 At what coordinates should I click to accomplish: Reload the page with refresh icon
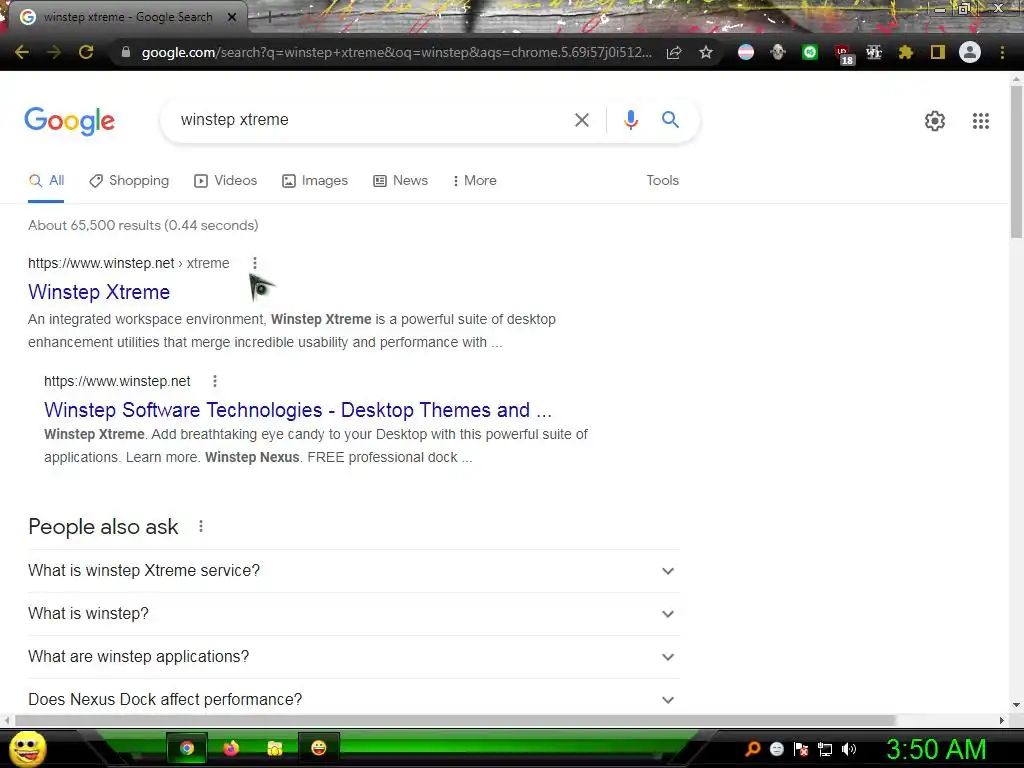point(86,52)
